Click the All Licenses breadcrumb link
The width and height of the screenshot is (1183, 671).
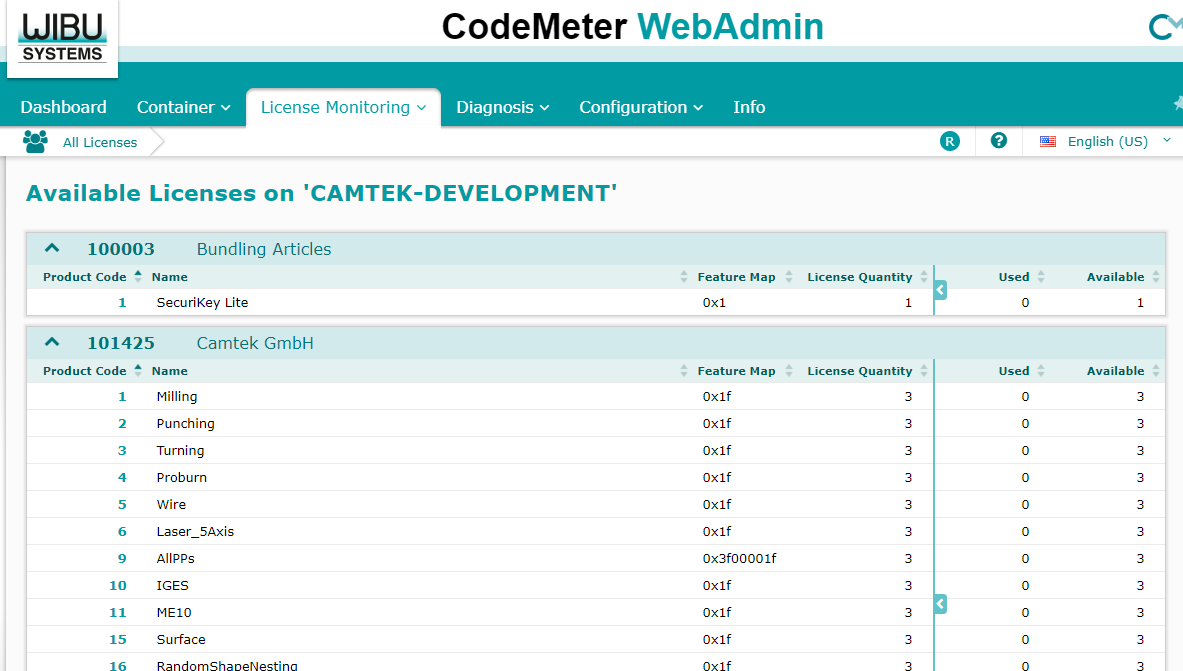[100, 142]
